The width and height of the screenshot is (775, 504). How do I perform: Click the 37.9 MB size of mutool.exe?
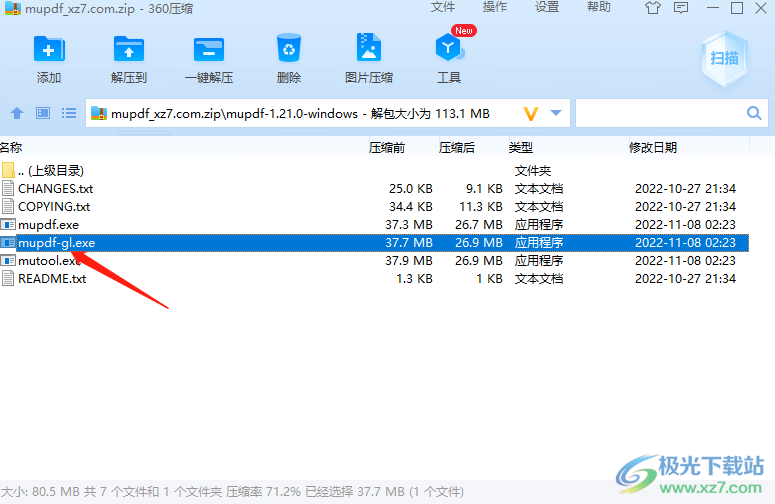point(409,260)
